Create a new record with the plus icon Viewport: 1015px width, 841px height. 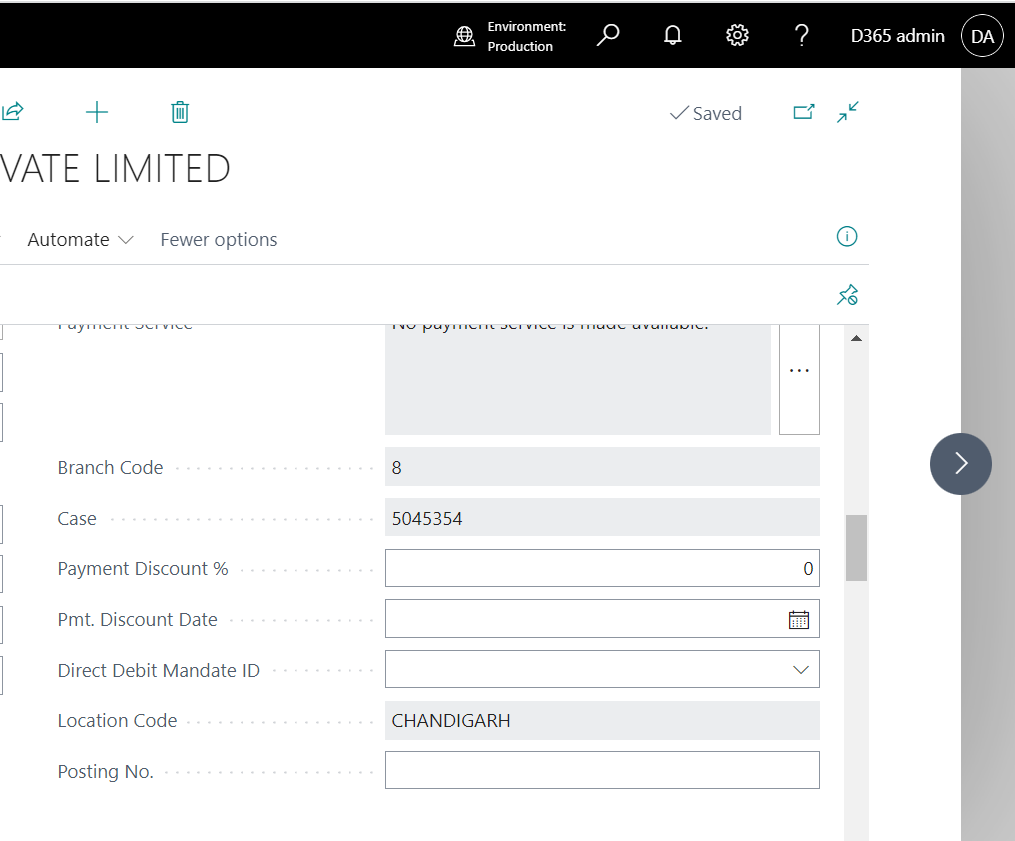[x=97, y=112]
